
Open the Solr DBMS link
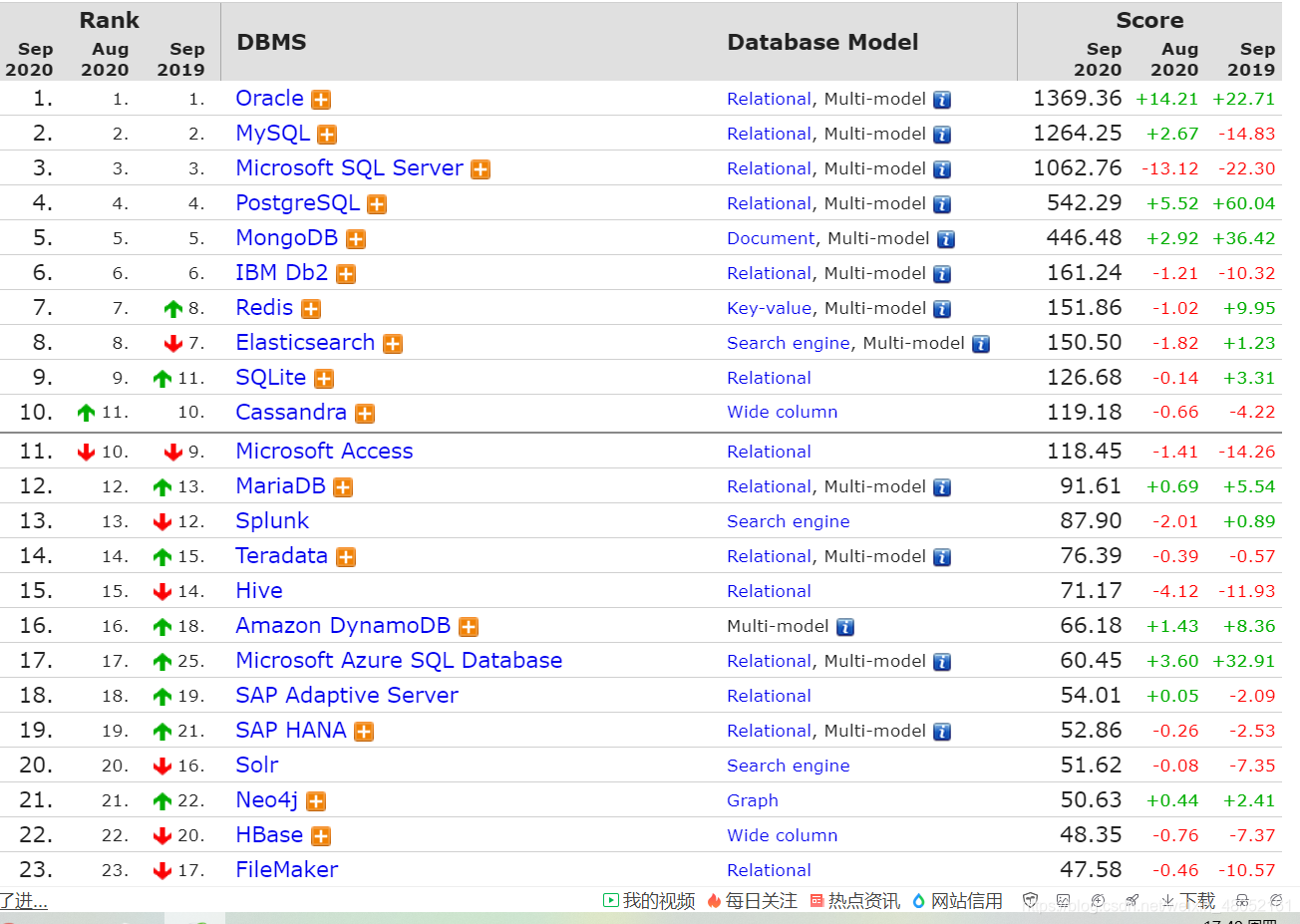pyautogui.click(x=257, y=766)
